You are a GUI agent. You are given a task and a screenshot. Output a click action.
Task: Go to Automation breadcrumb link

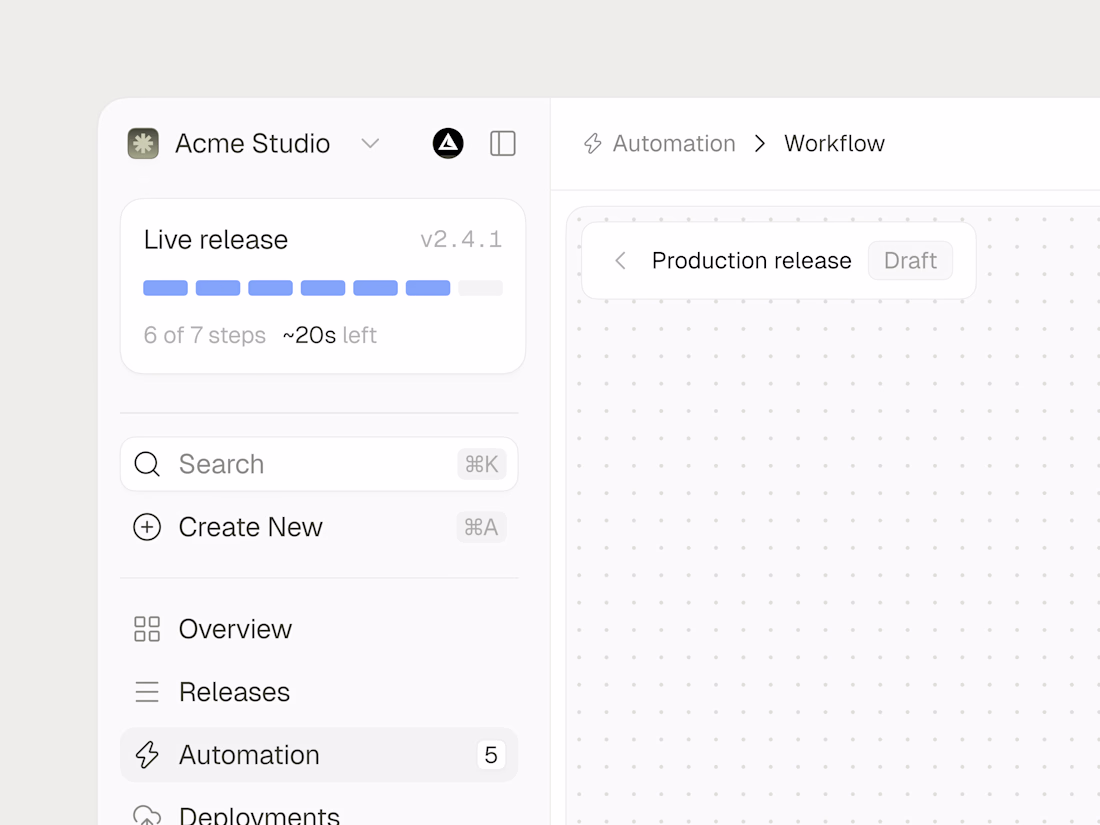(674, 144)
